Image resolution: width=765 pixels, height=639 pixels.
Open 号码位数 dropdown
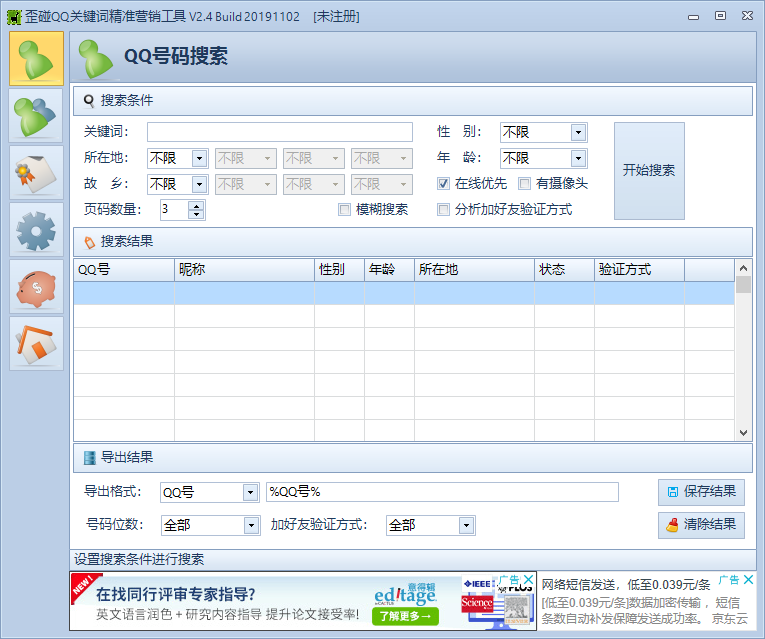tap(251, 525)
